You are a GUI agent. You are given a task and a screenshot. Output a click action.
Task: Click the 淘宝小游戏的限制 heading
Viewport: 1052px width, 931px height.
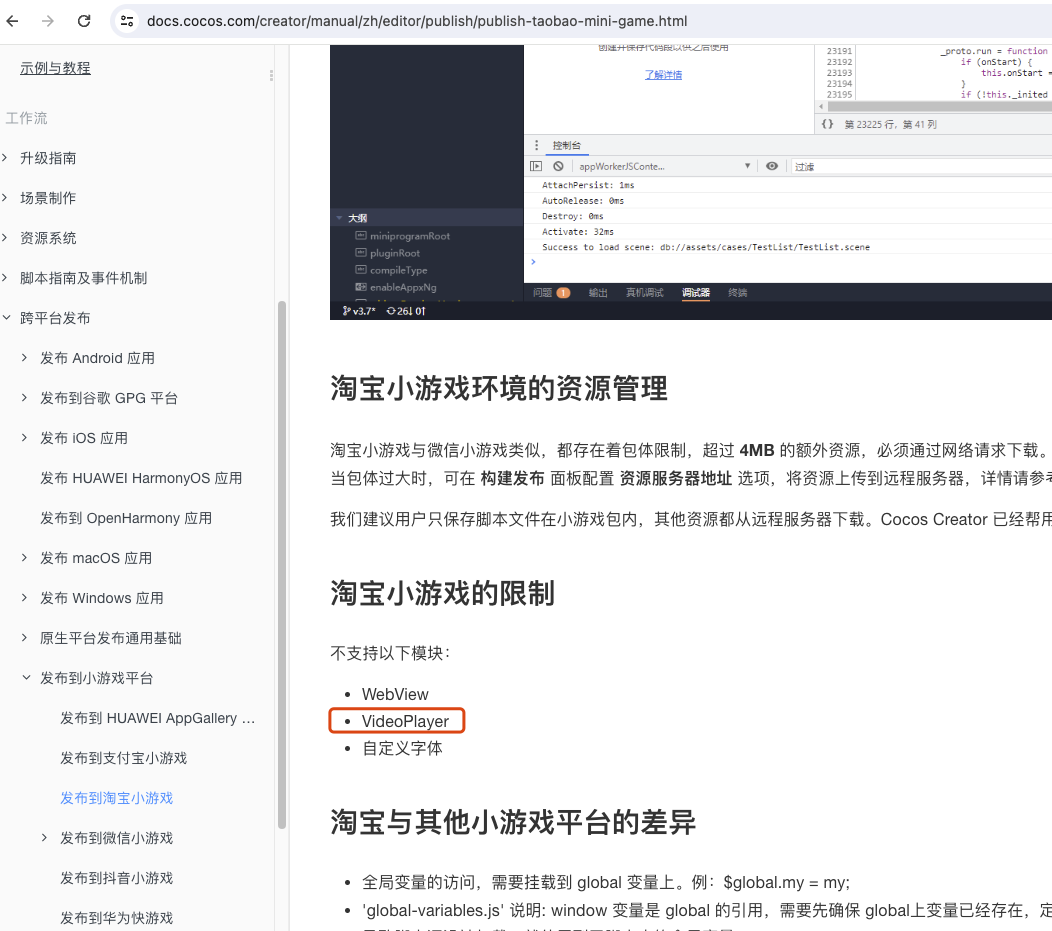pos(442,594)
